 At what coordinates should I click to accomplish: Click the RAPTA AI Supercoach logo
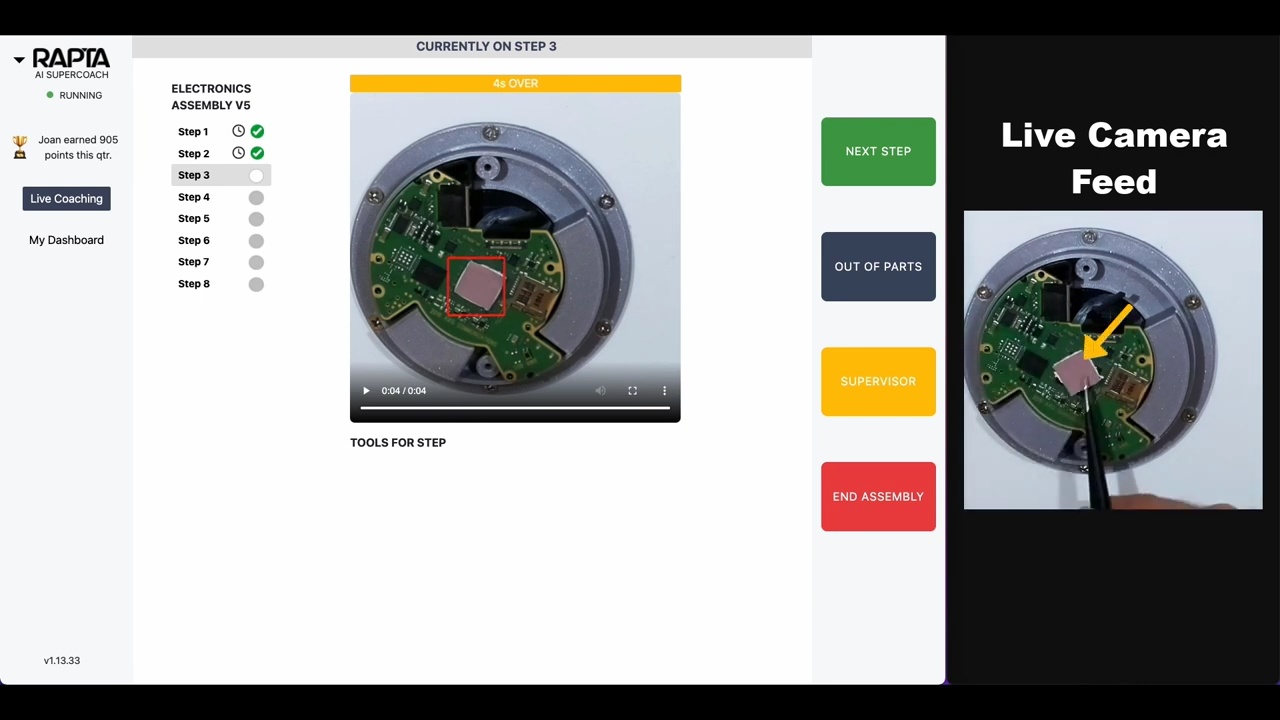pyautogui.click(x=71, y=63)
